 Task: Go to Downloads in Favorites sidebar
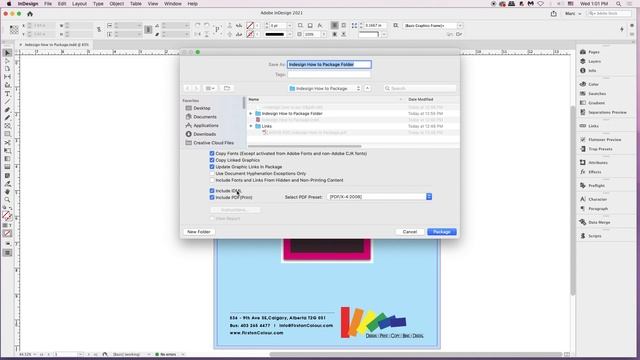(x=200, y=134)
